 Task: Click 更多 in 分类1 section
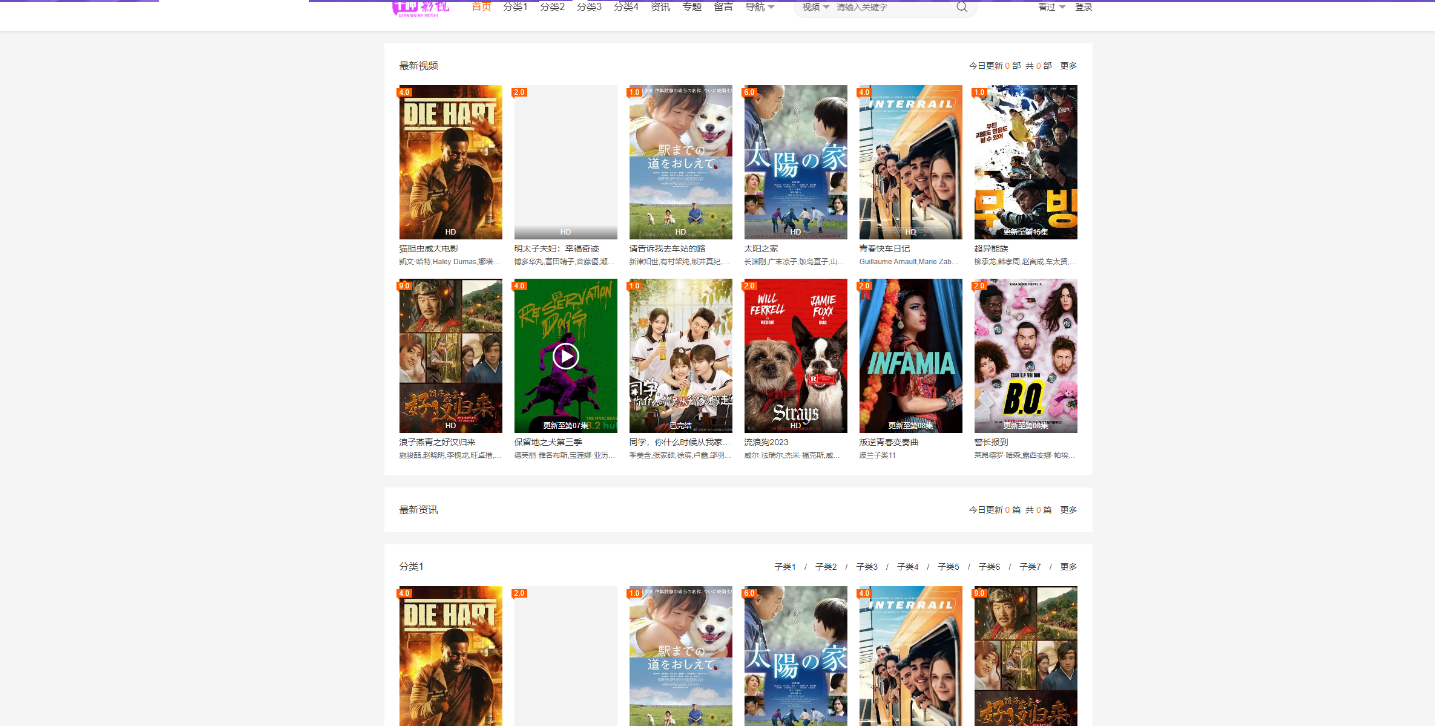pos(1069,567)
